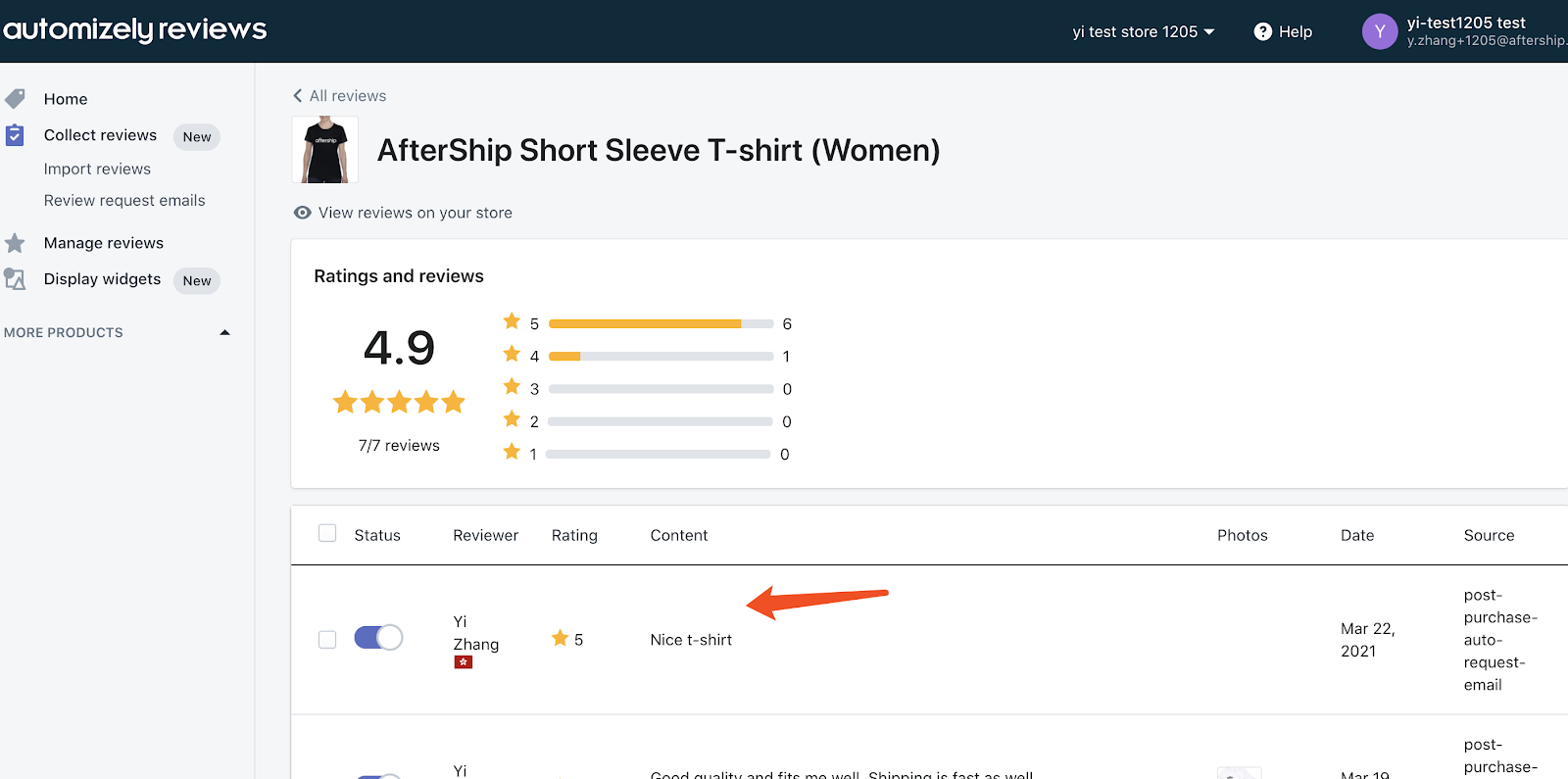Open View reviews on your store link
Image resolution: width=1568 pixels, height=779 pixels.
click(415, 213)
